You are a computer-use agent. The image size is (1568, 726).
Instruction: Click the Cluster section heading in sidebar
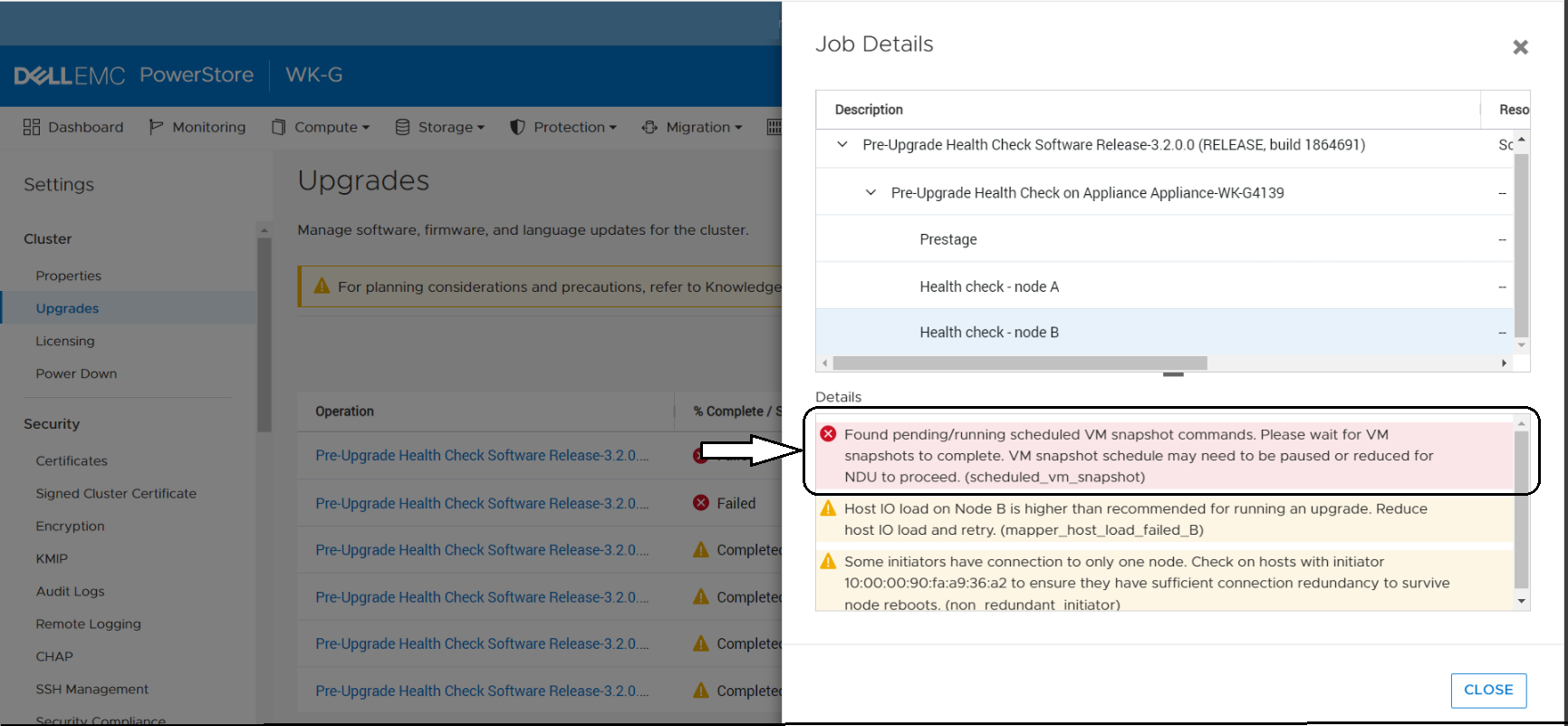pos(48,239)
